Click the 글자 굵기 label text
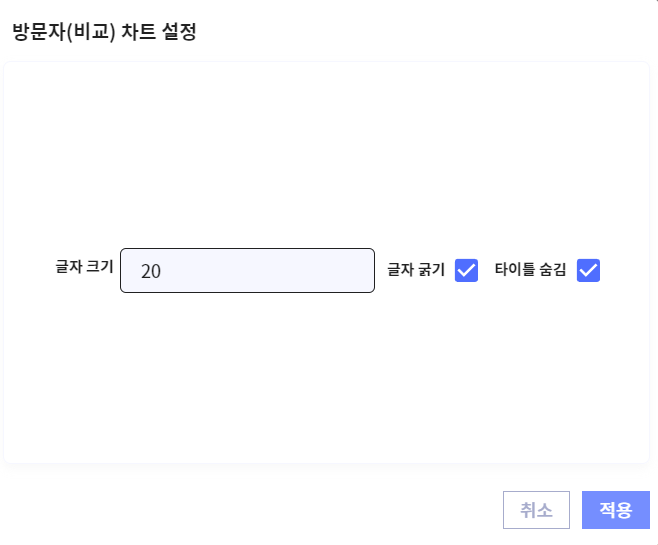 coord(416,269)
